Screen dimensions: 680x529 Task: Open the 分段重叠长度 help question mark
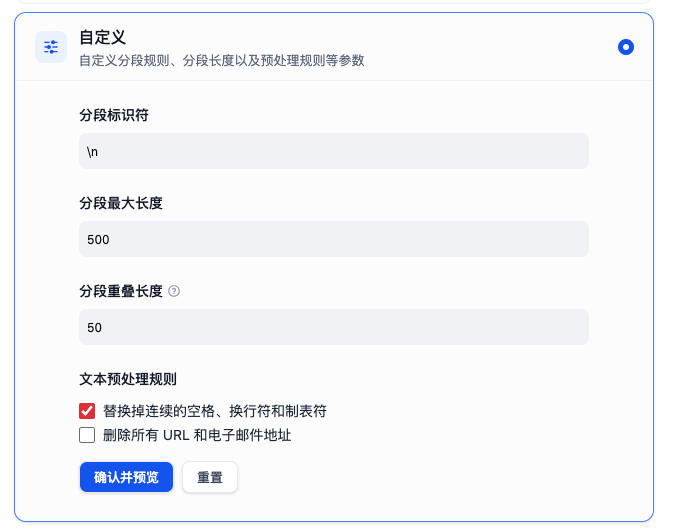tap(174, 291)
